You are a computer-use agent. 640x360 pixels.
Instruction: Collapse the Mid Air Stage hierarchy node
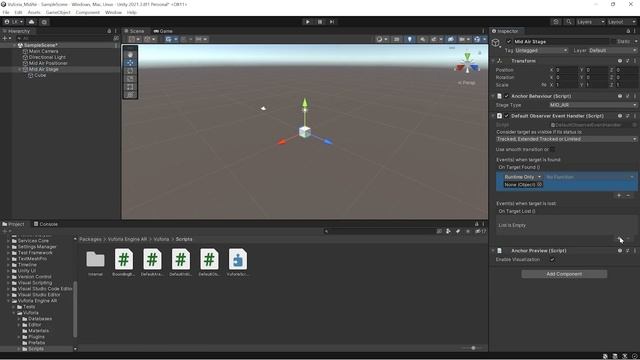(20, 69)
